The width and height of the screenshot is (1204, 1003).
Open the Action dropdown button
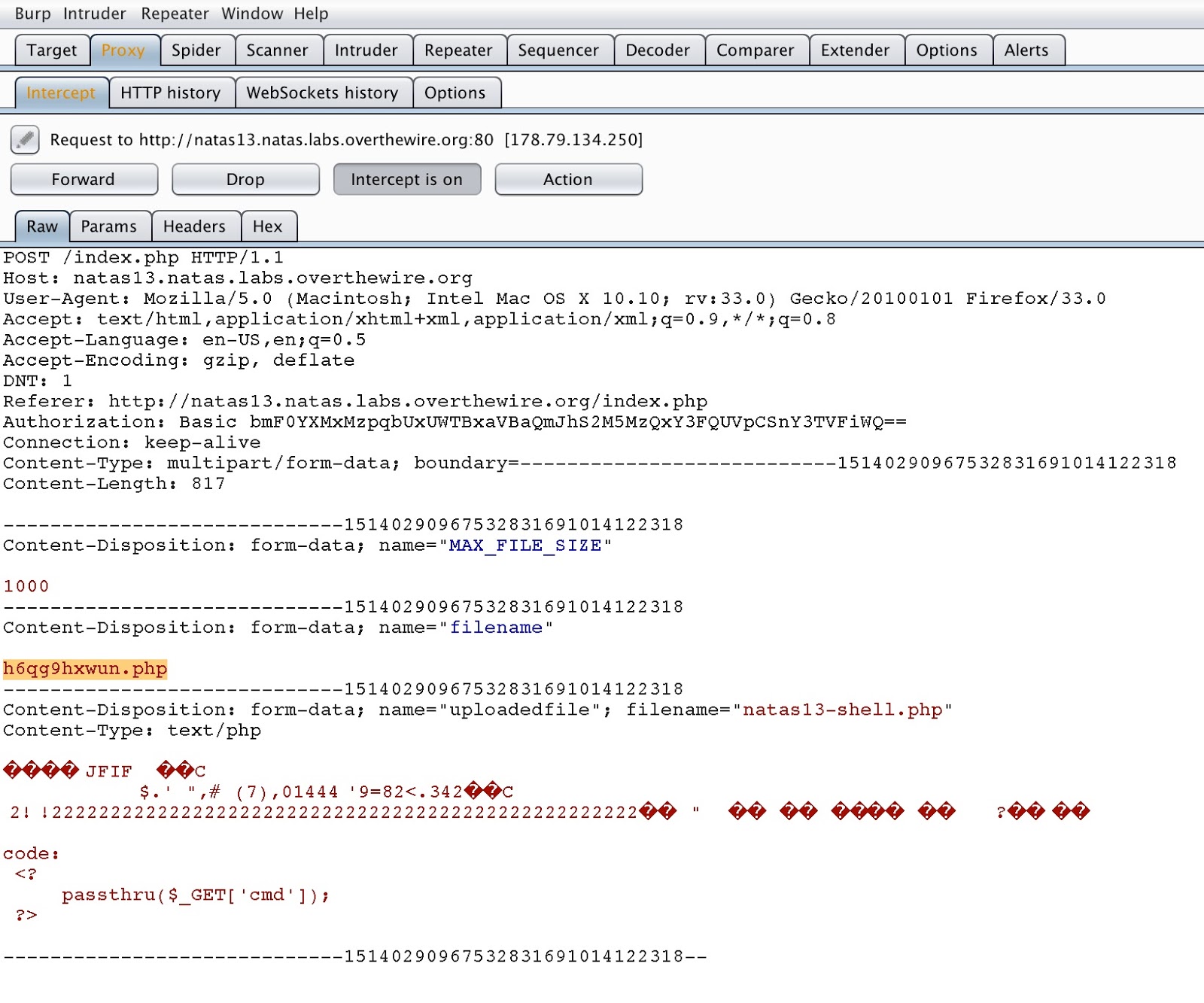(568, 179)
